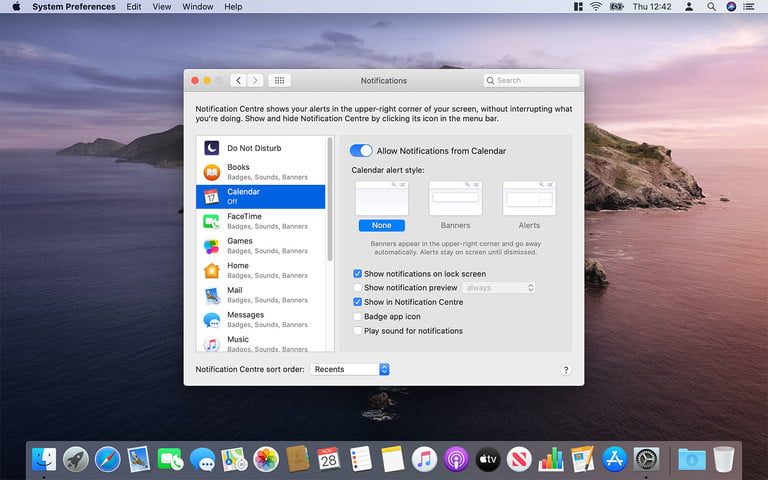Uncheck Show notifications on lock screen

(x=358, y=274)
